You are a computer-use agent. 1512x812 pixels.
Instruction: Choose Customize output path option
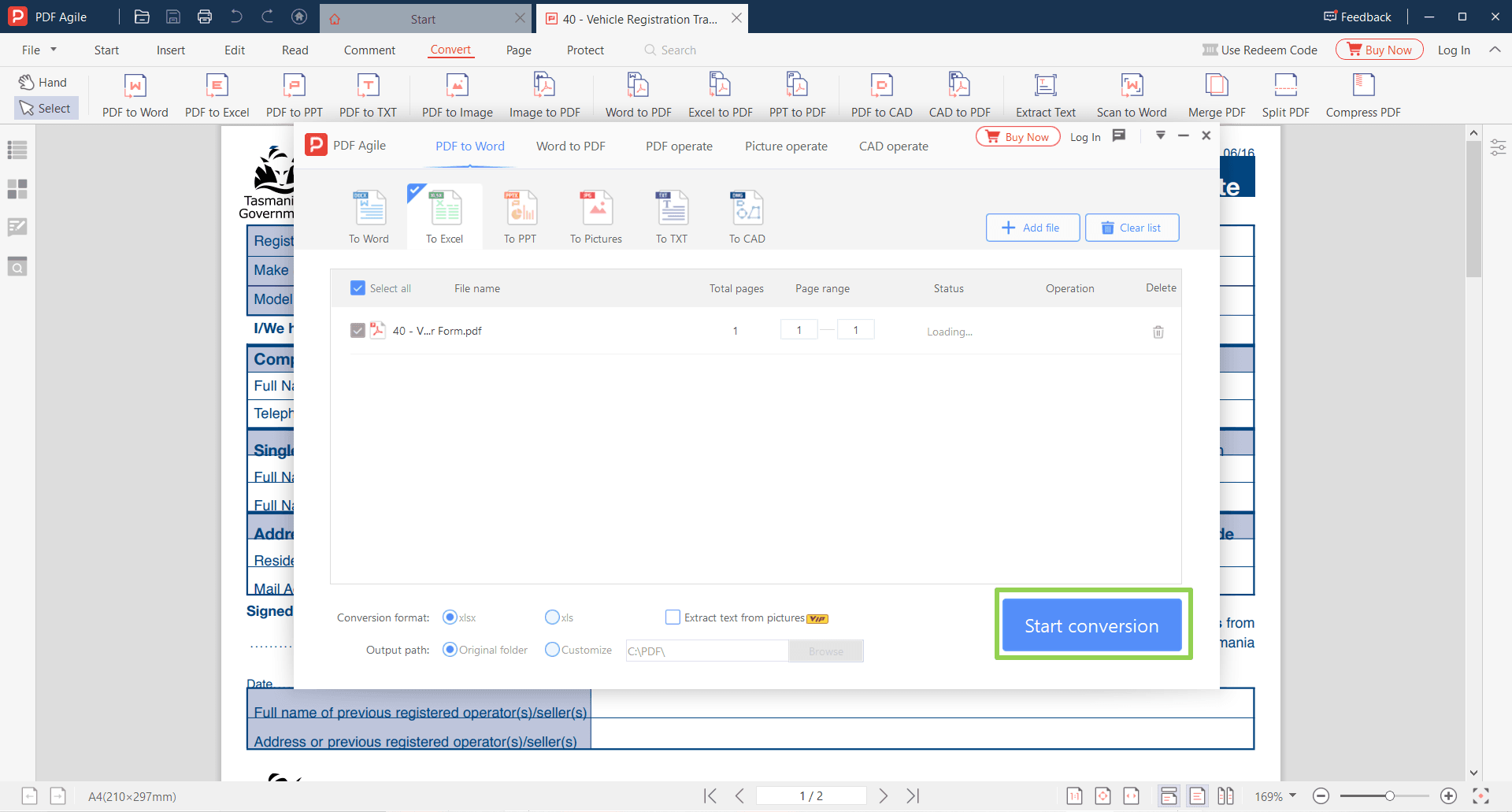(553, 650)
